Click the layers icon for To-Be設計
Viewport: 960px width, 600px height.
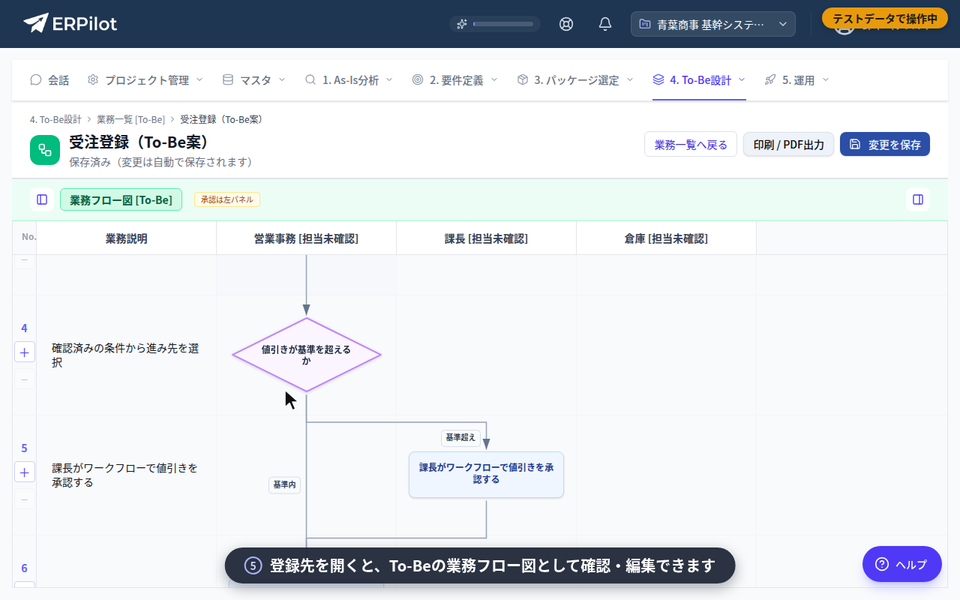[658, 80]
